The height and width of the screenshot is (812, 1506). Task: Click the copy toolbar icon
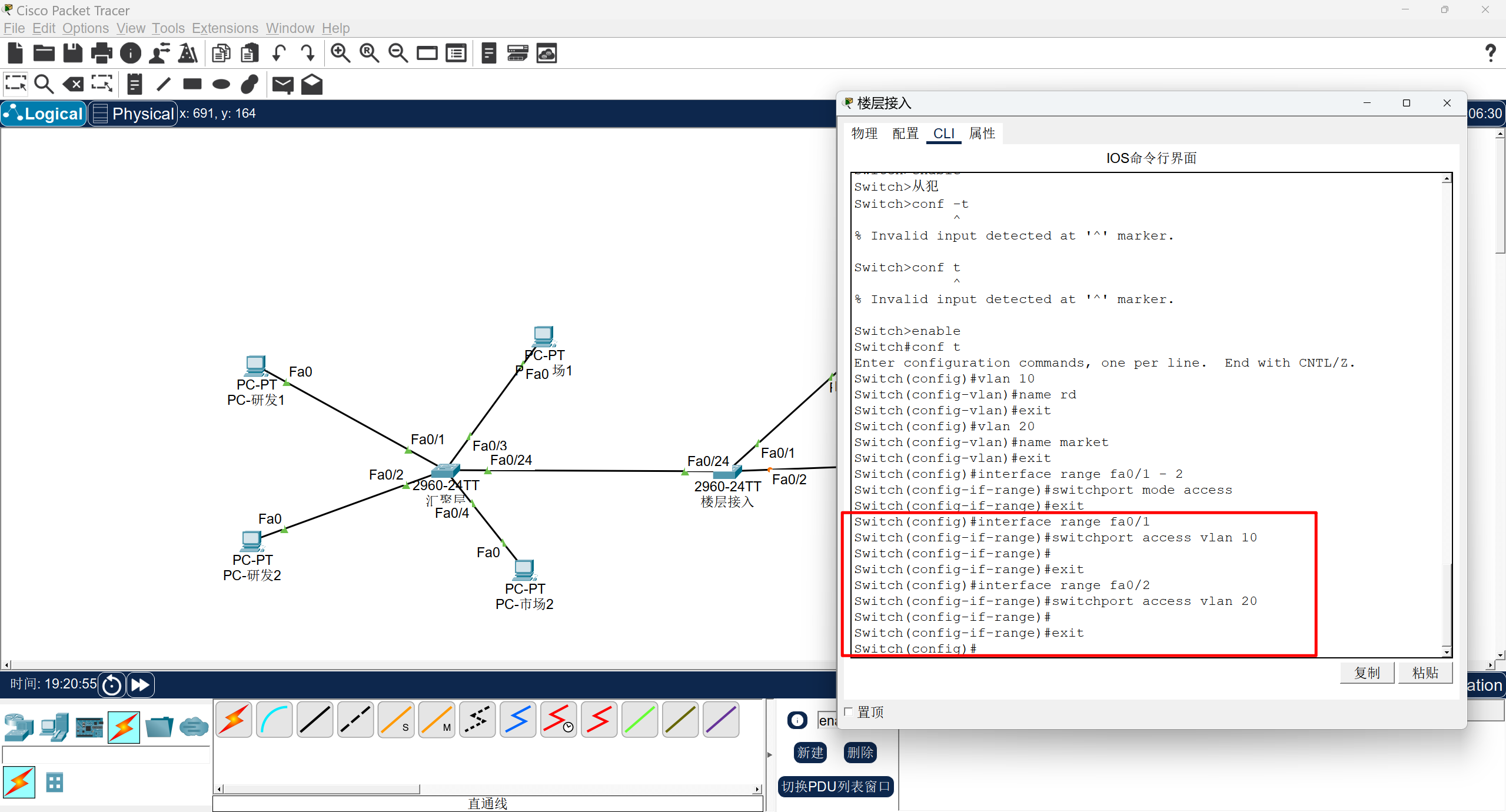pyautogui.click(x=221, y=54)
